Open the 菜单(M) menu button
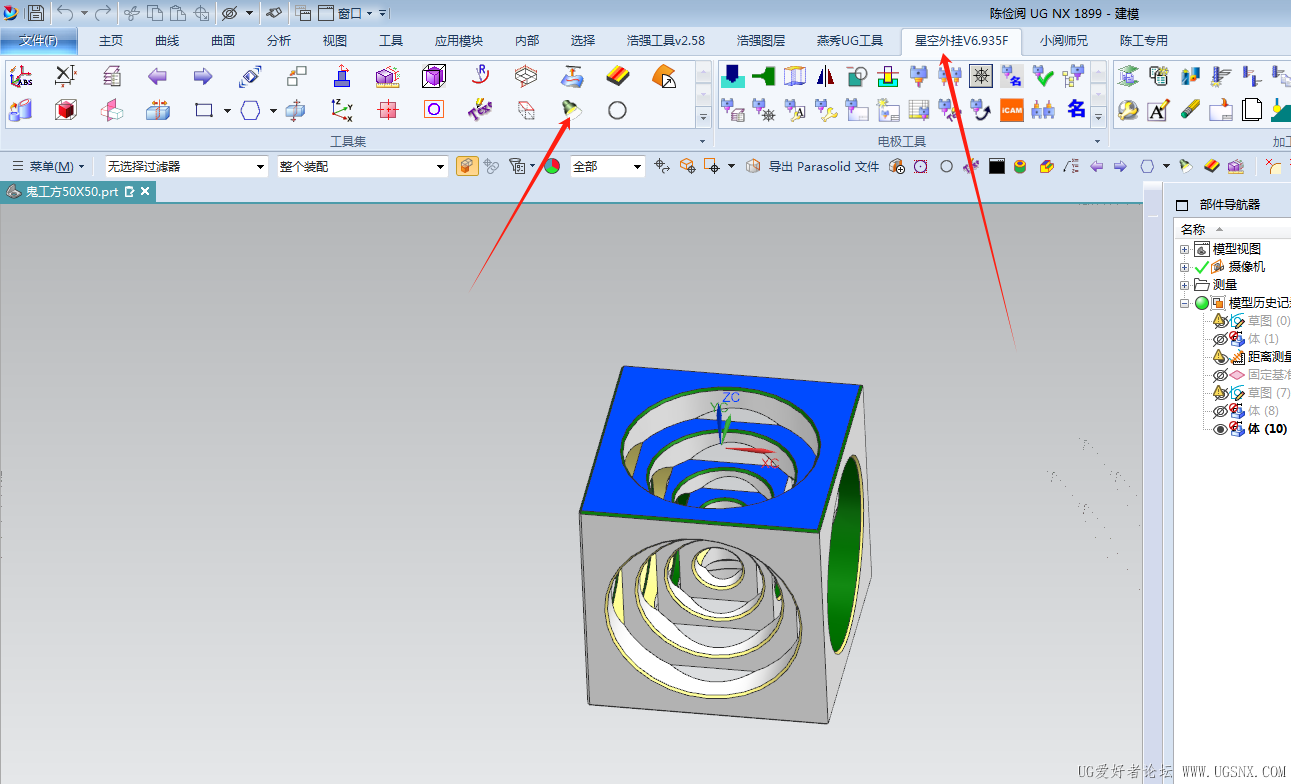The height and width of the screenshot is (784, 1291). (x=48, y=166)
